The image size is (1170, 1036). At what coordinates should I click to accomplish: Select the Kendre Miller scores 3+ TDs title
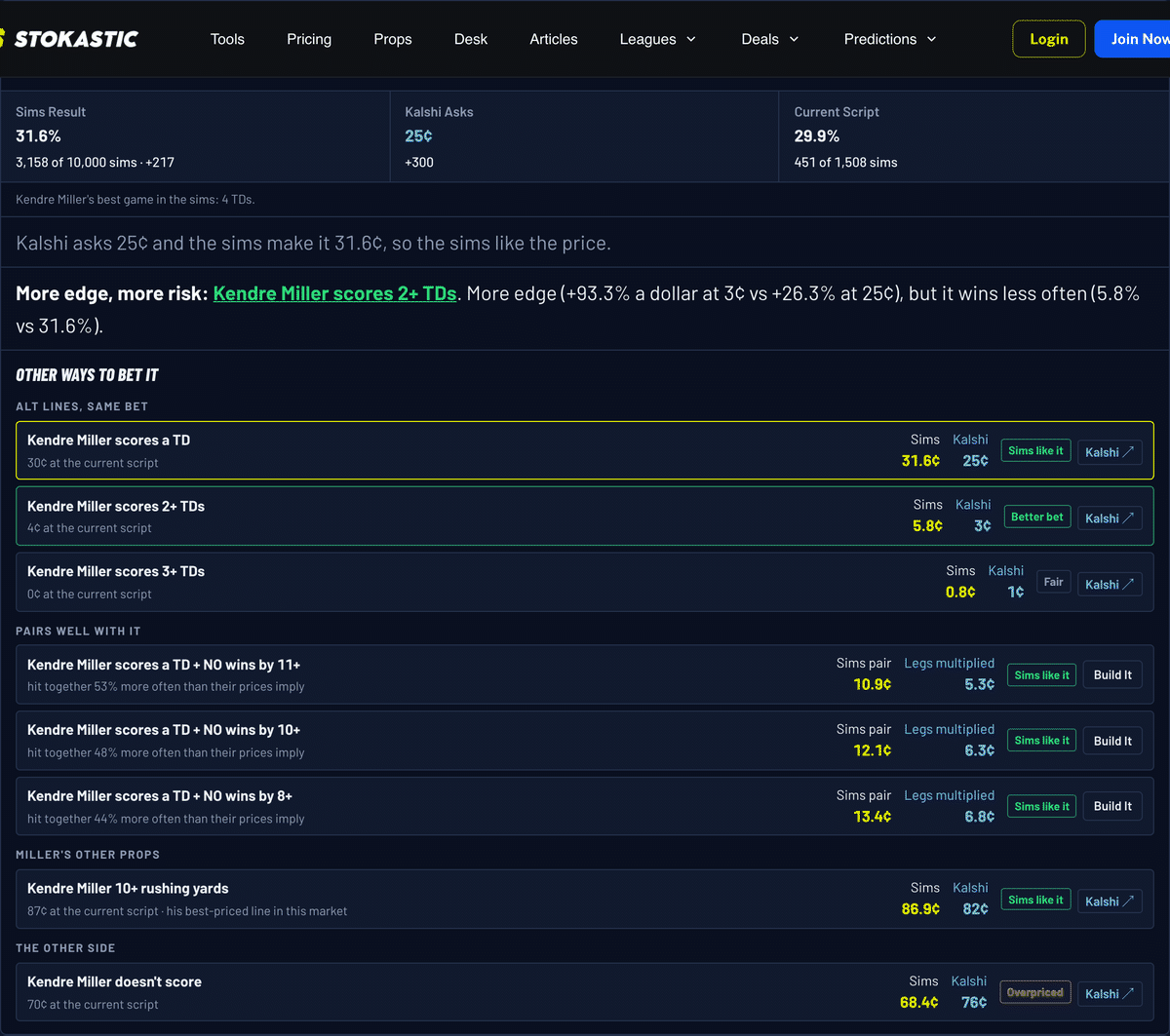coord(116,571)
